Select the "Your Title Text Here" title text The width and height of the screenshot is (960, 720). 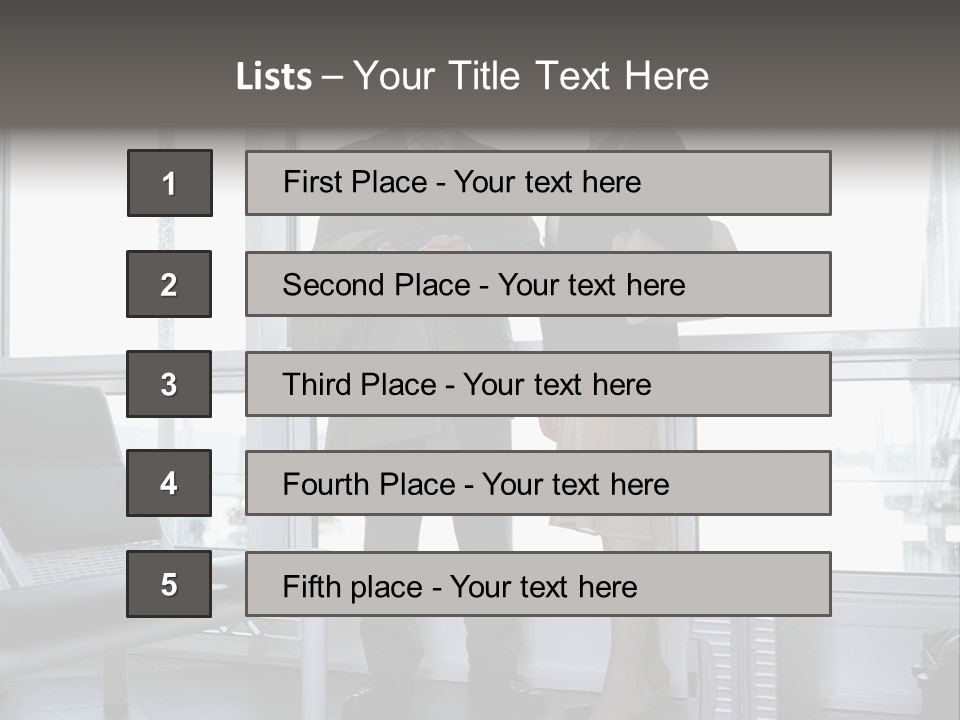coord(531,76)
